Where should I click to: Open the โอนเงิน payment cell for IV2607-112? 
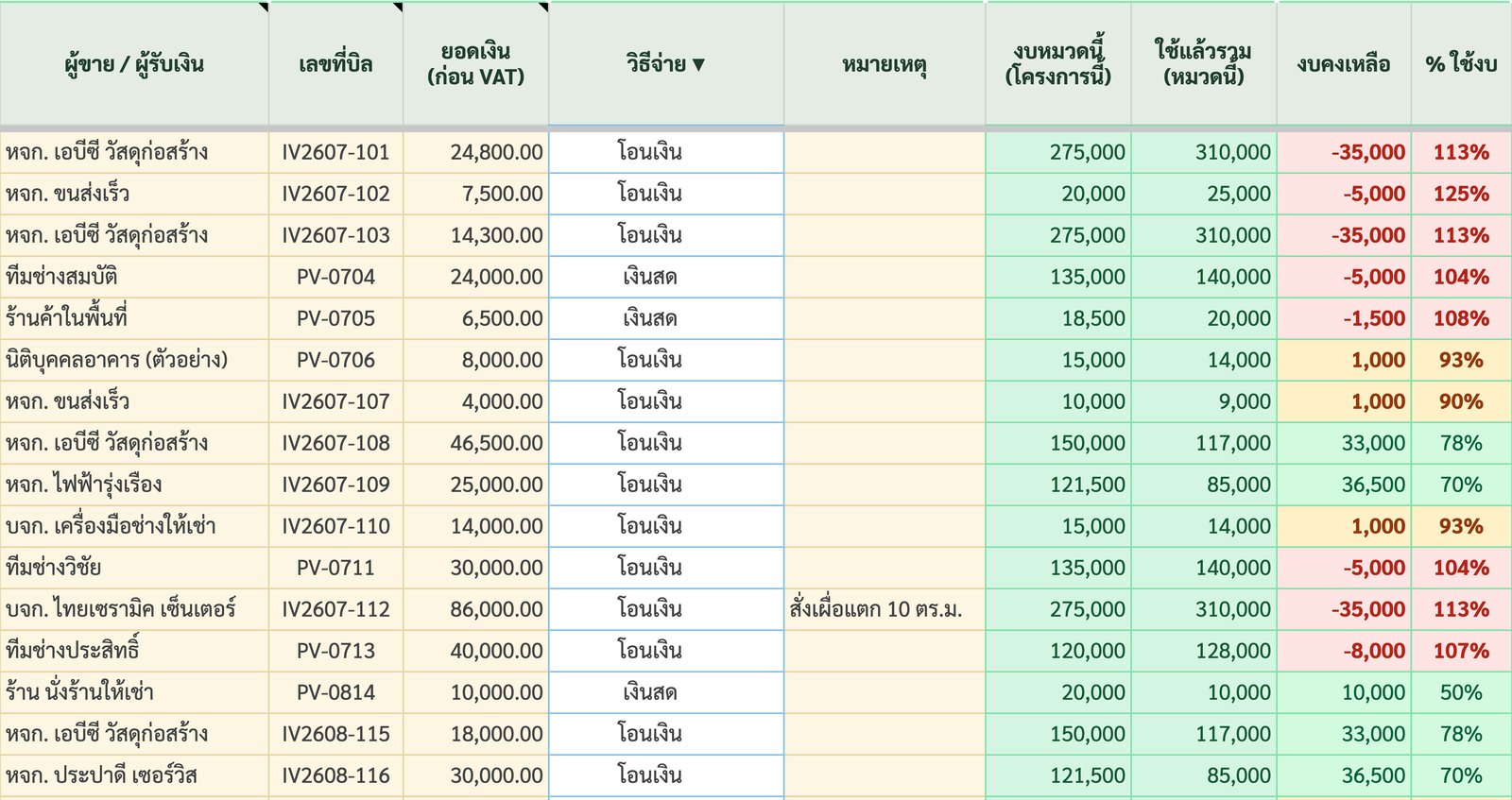click(666, 609)
